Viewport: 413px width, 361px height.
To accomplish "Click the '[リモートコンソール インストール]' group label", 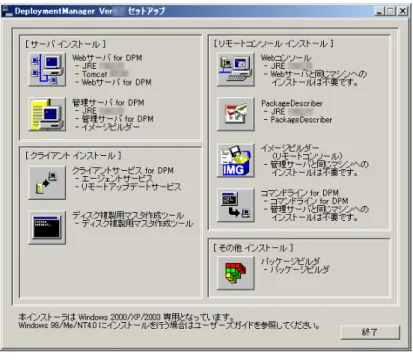I will pyautogui.click(x=273, y=43).
